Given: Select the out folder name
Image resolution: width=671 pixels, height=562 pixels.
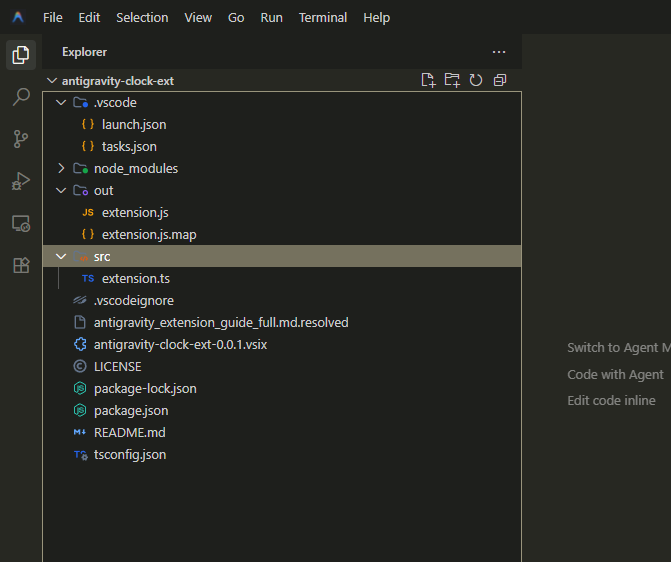Looking at the screenshot, I should [104, 190].
